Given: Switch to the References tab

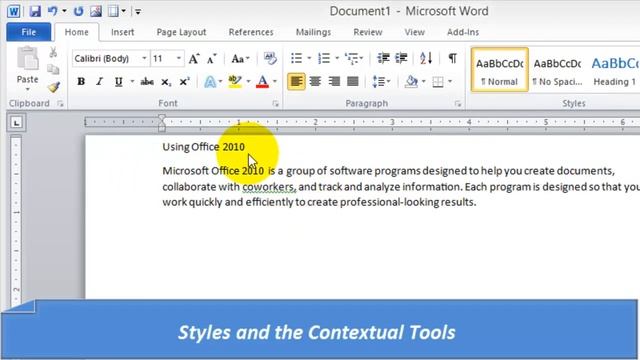Looking at the screenshot, I should pyautogui.click(x=251, y=32).
